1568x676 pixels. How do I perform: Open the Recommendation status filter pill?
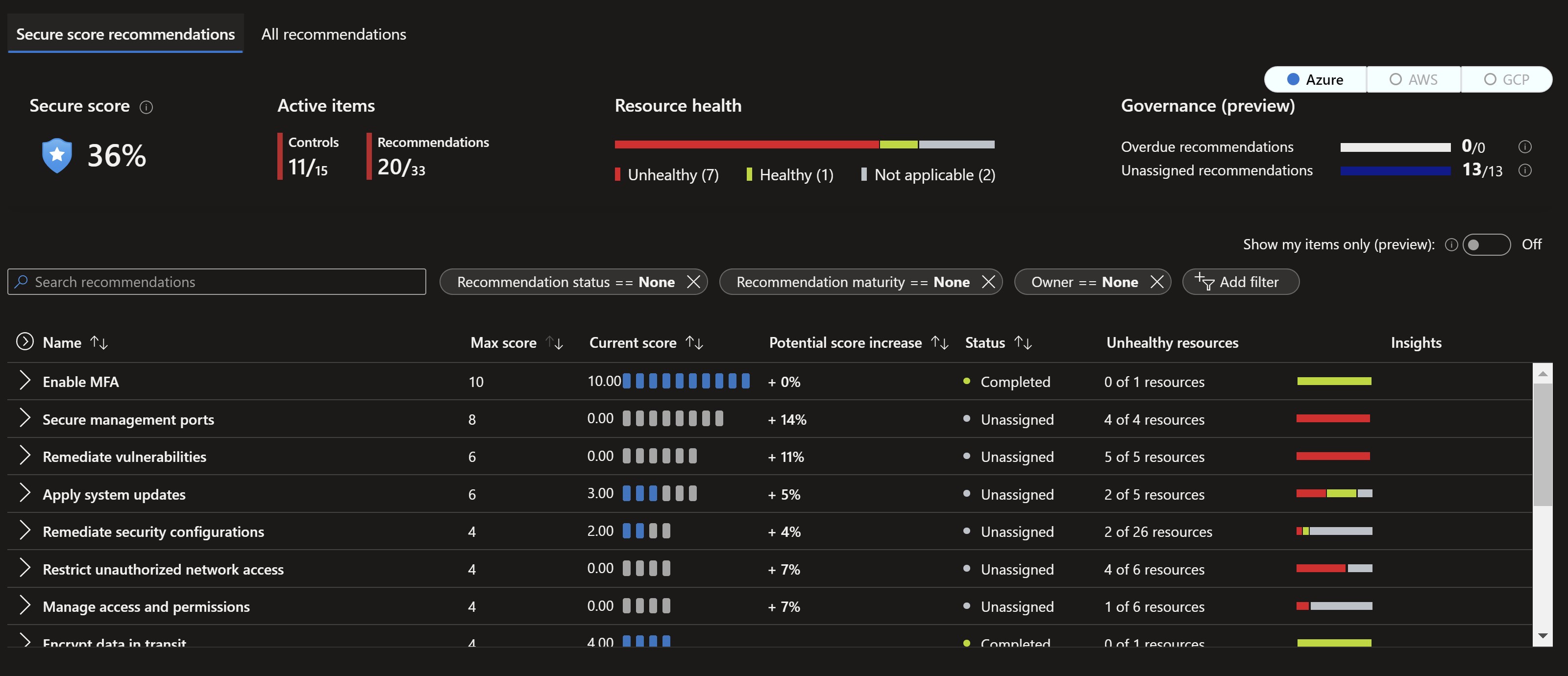[565, 282]
